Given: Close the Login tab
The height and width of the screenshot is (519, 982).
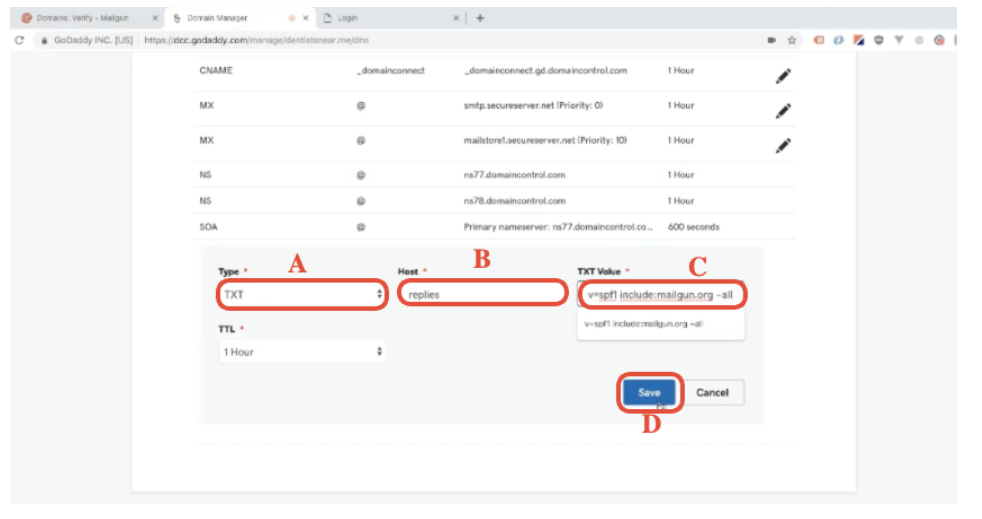Looking at the screenshot, I should click(456, 18).
